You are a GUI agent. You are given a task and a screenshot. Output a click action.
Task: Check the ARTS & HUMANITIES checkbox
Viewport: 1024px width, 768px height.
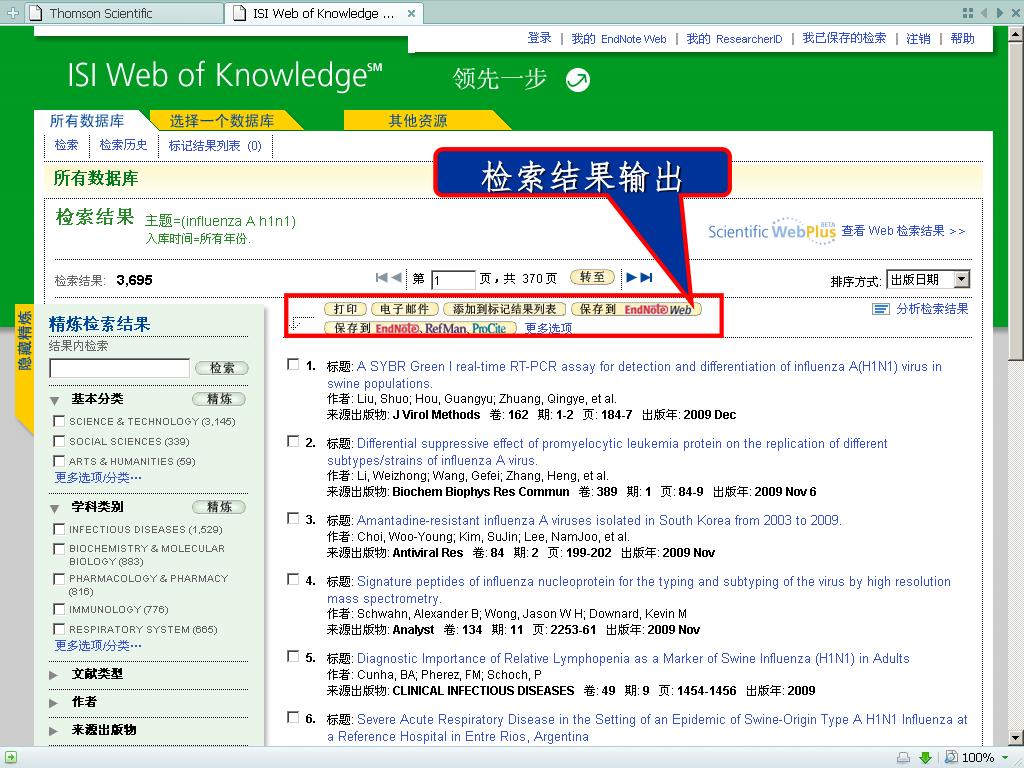click(x=59, y=461)
